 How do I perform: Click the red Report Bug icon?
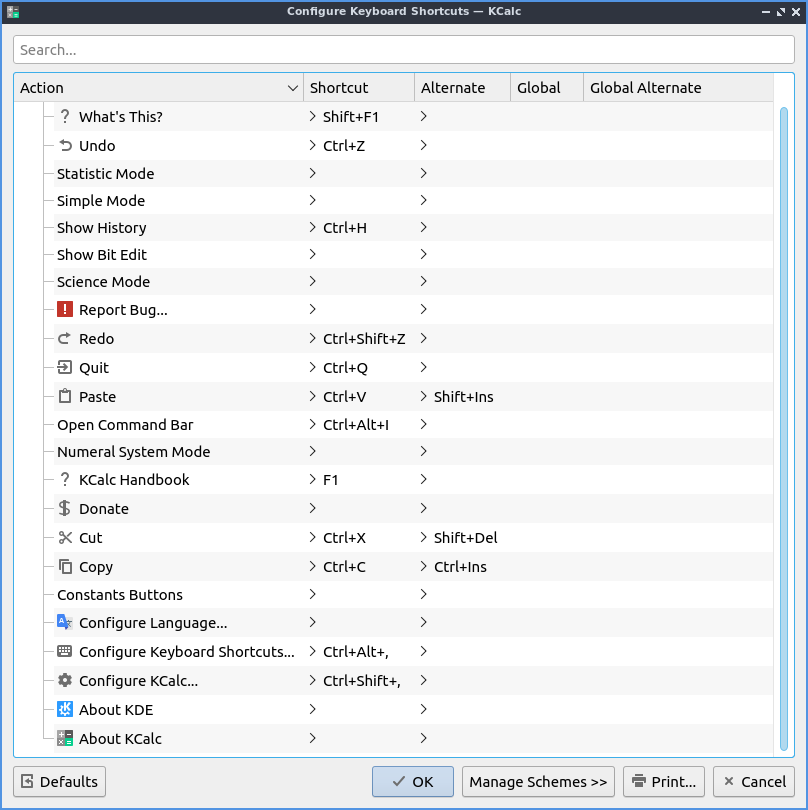pyautogui.click(x=66, y=310)
